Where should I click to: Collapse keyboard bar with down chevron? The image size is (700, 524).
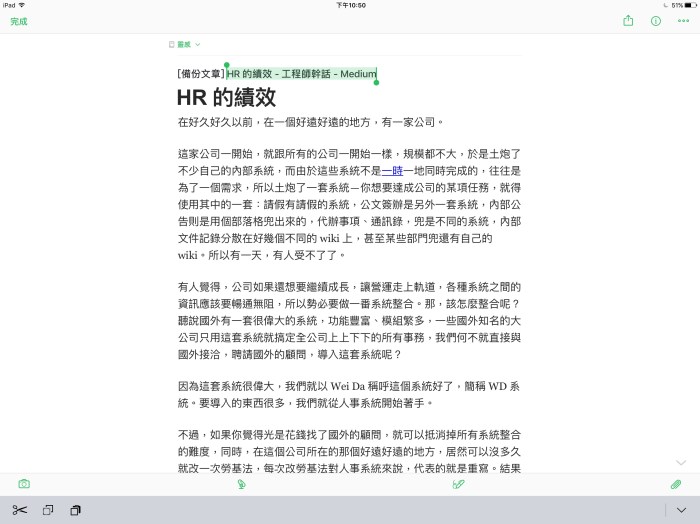[681, 510]
